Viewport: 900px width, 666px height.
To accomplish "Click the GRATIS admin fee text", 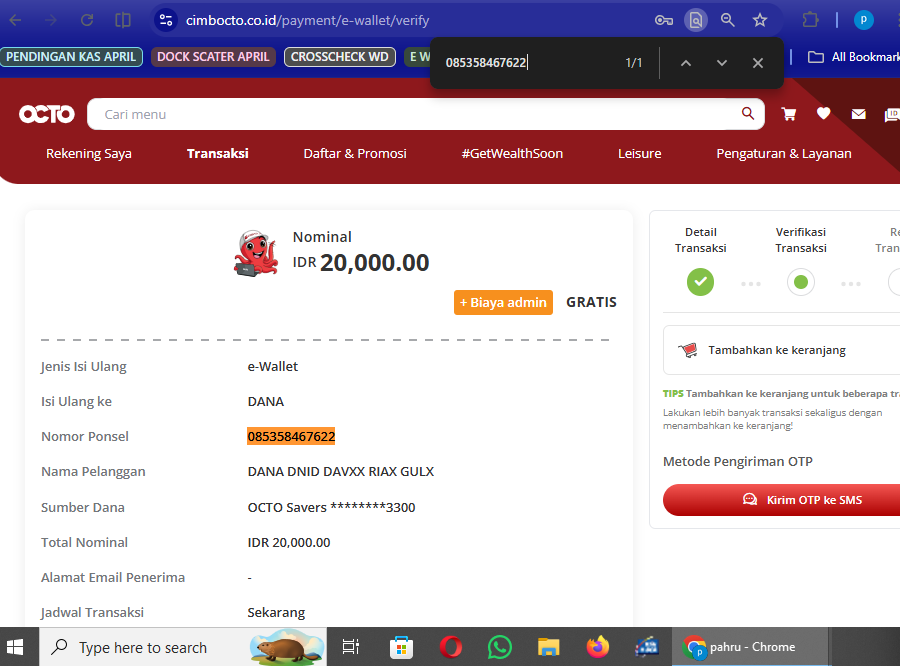I will point(591,303).
